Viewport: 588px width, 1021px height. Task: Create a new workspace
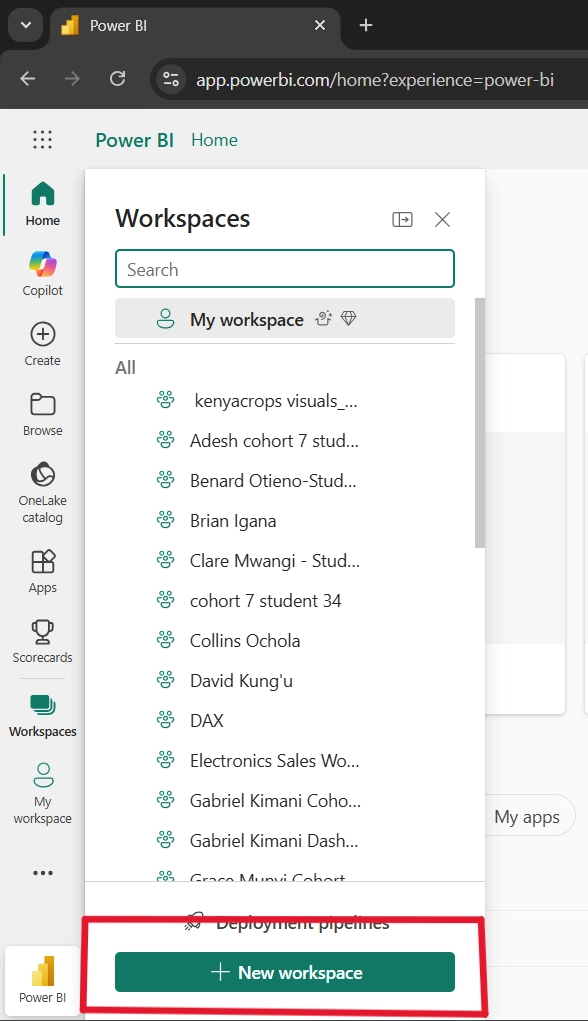(x=284, y=971)
